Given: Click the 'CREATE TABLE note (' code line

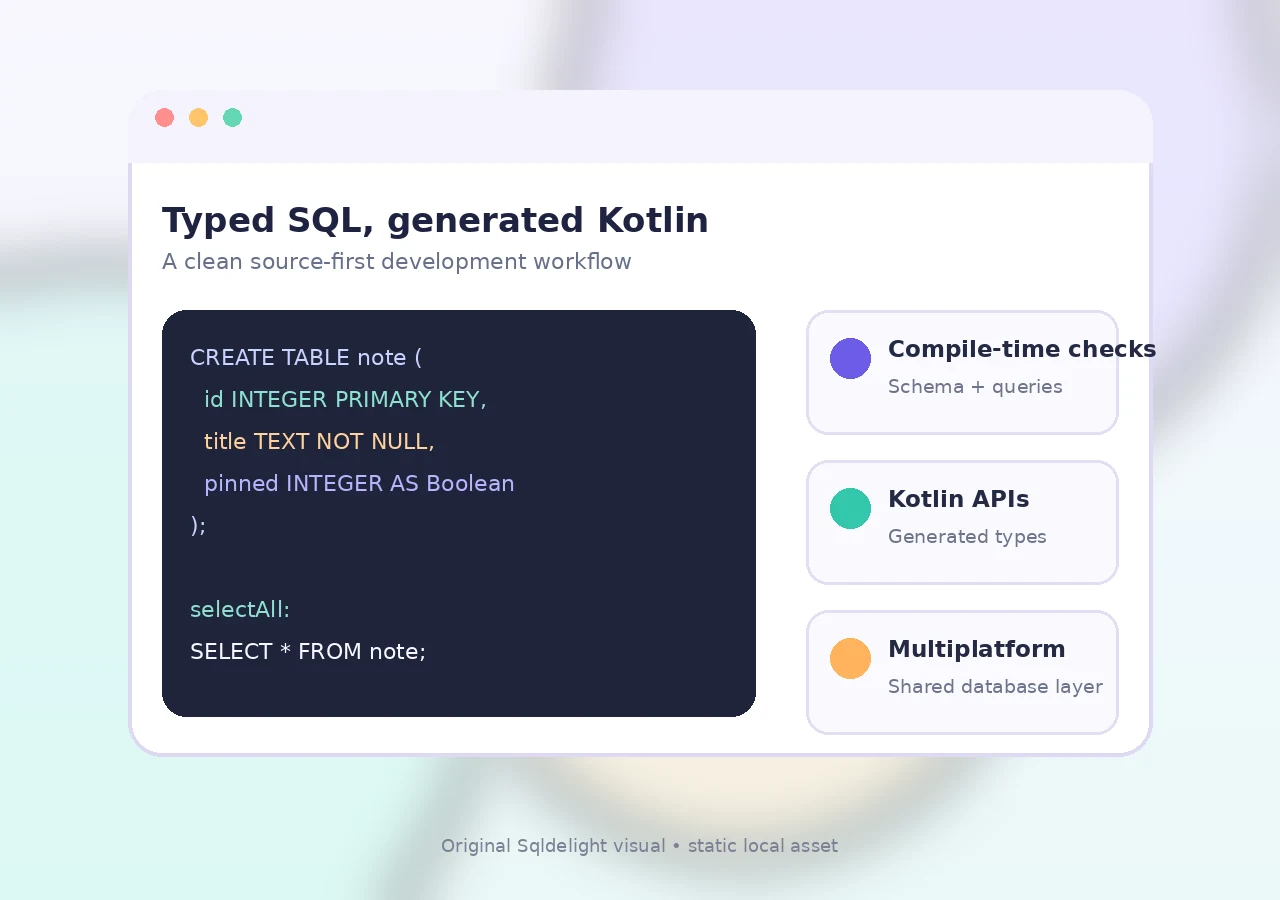Looking at the screenshot, I should click(x=306, y=358).
